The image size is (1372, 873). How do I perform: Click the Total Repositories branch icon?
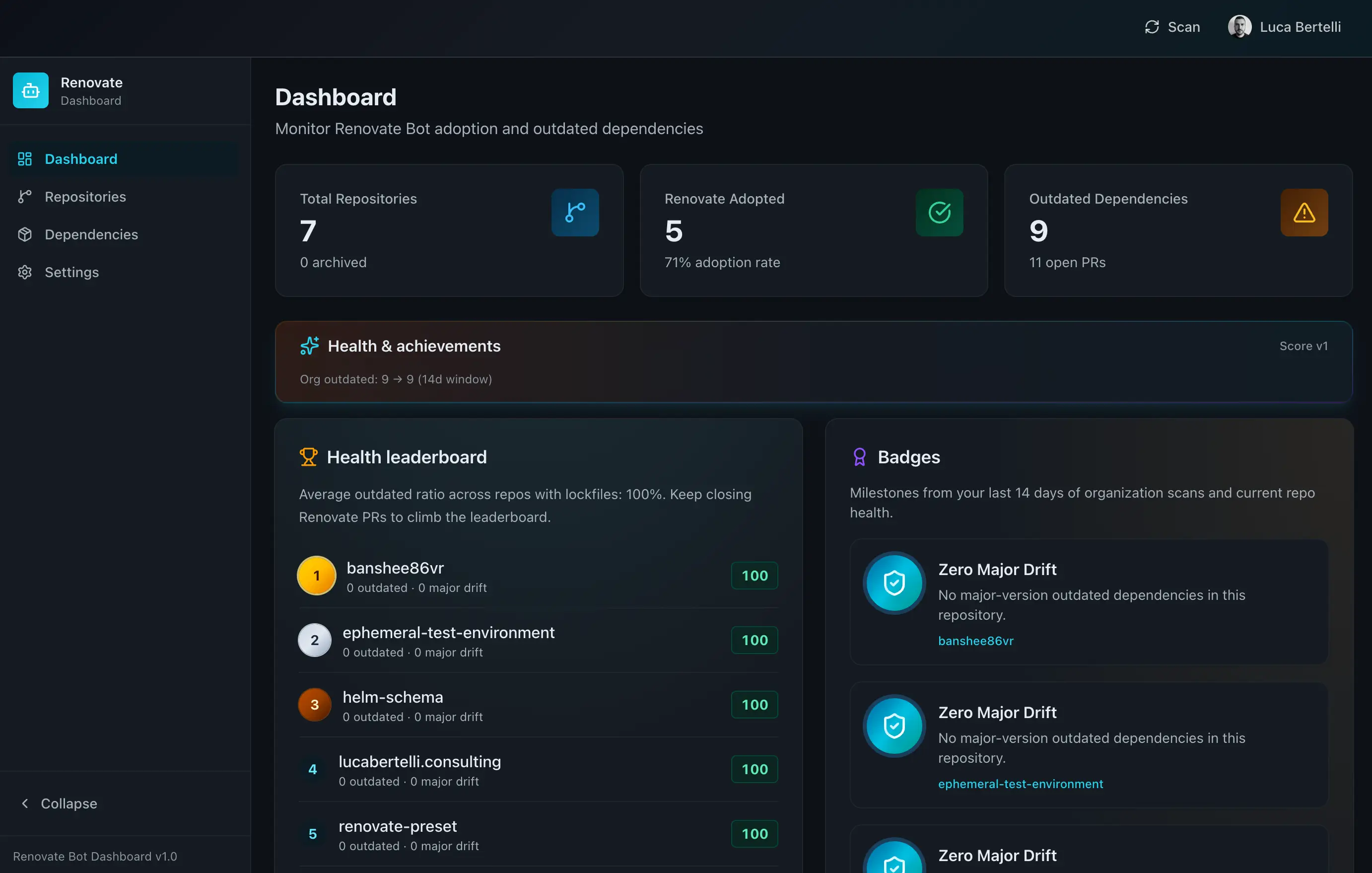(x=575, y=213)
